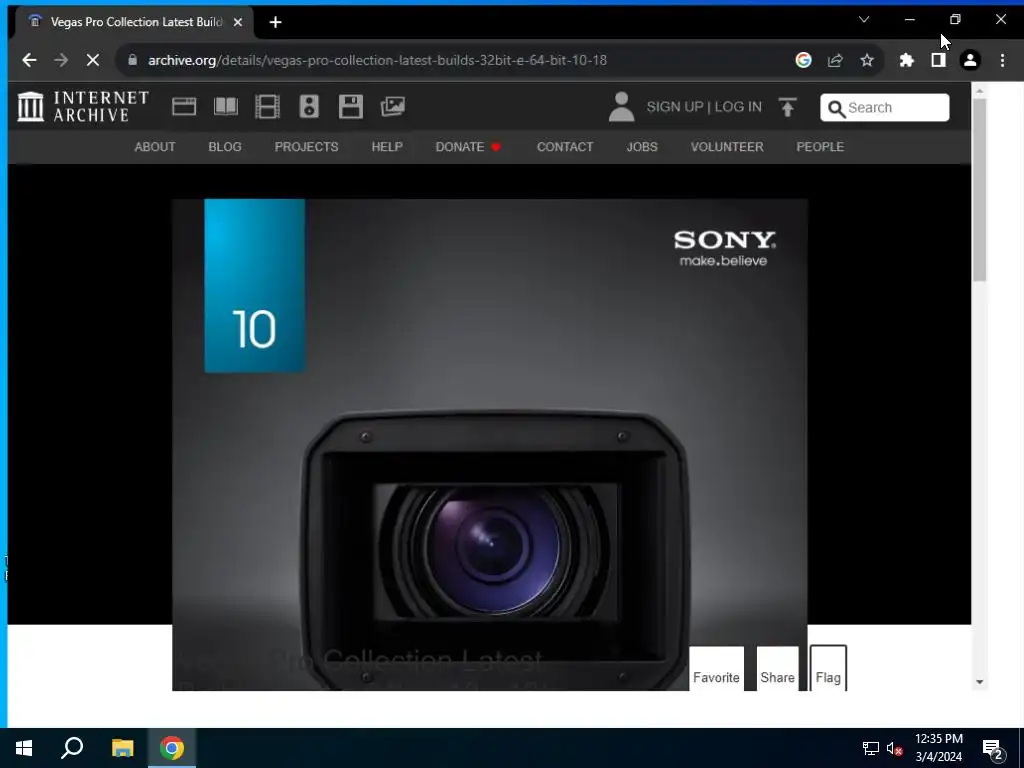This screenshot has height=768, width=1024.
Task: Open the CONTACT menu item
Action: [565, 147]
